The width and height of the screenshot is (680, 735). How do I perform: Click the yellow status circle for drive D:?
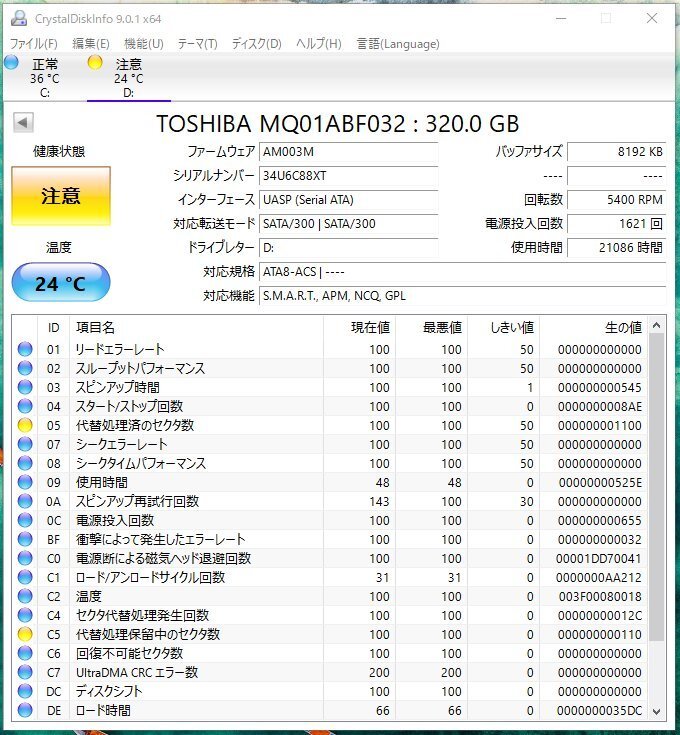[95, 62]
